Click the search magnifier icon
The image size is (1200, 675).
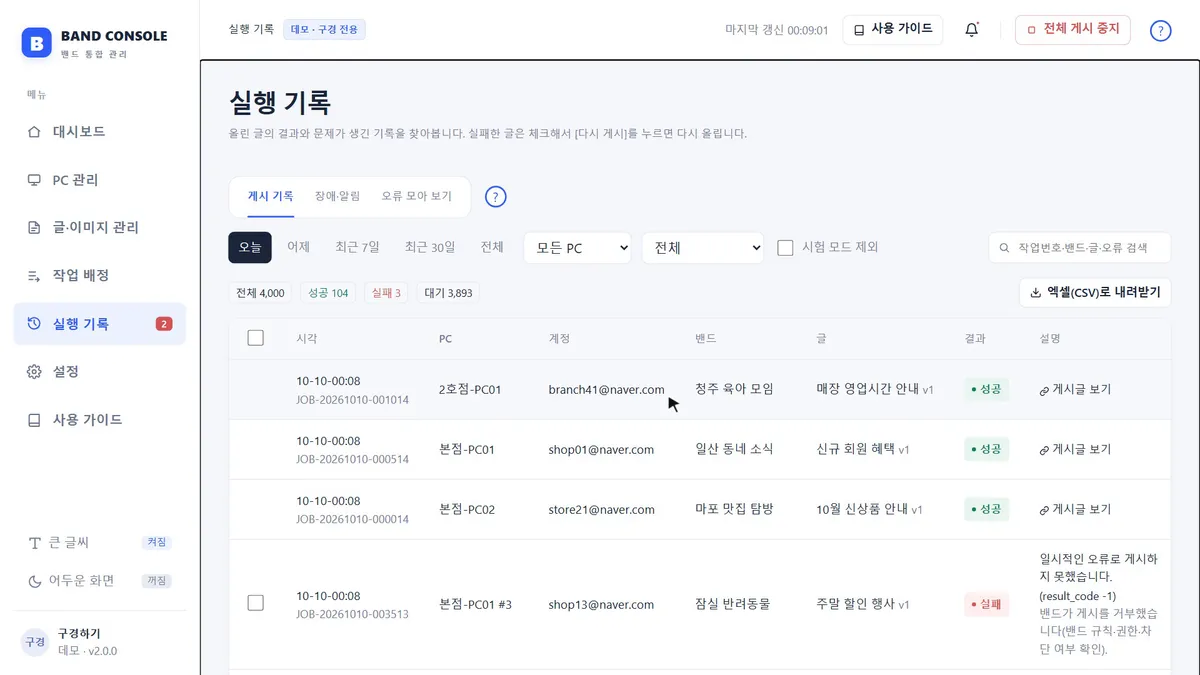(1005, 248)
